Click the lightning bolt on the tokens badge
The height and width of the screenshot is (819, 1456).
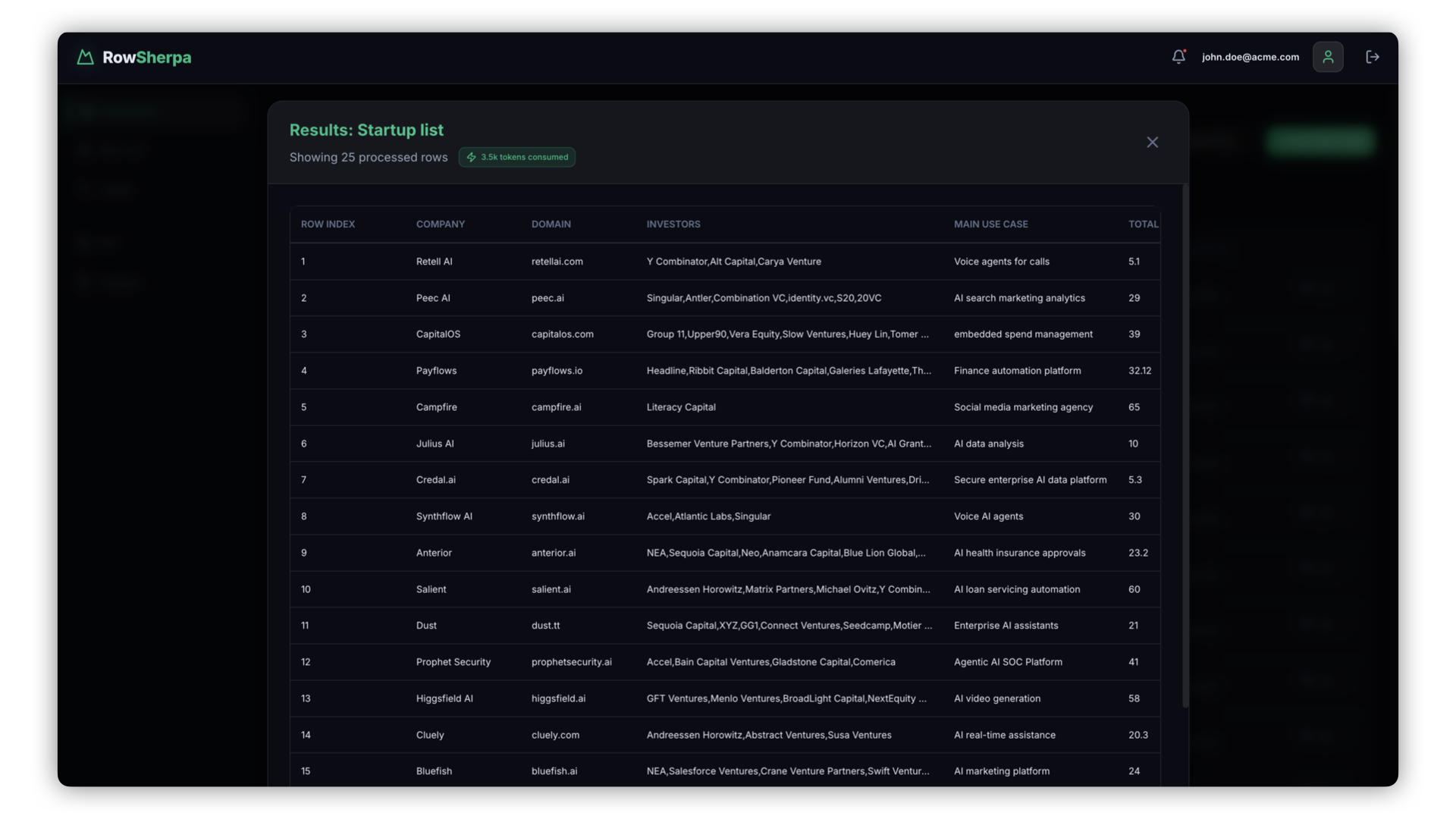coord(472,157)
